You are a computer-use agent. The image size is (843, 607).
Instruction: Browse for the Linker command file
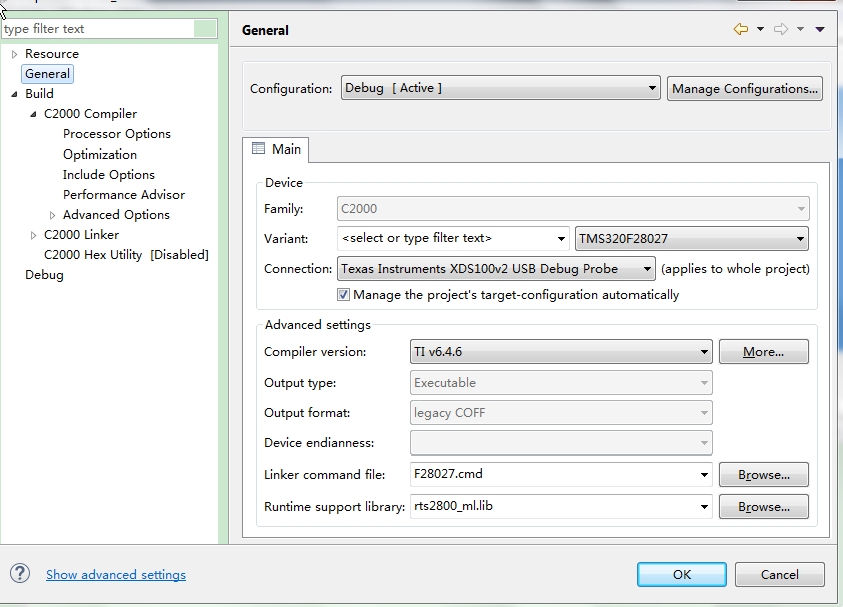(x=763, y=475)
